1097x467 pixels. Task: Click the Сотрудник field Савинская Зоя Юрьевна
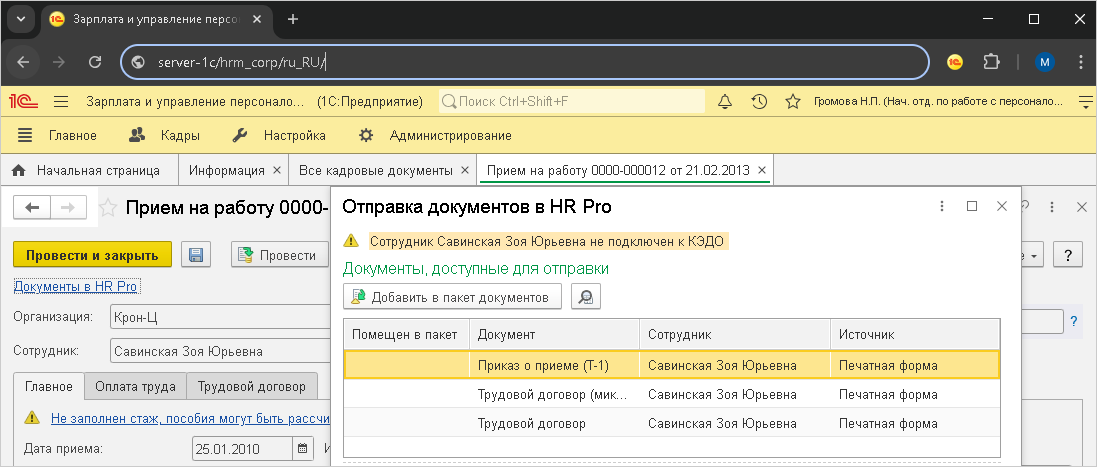coord(220,352)
